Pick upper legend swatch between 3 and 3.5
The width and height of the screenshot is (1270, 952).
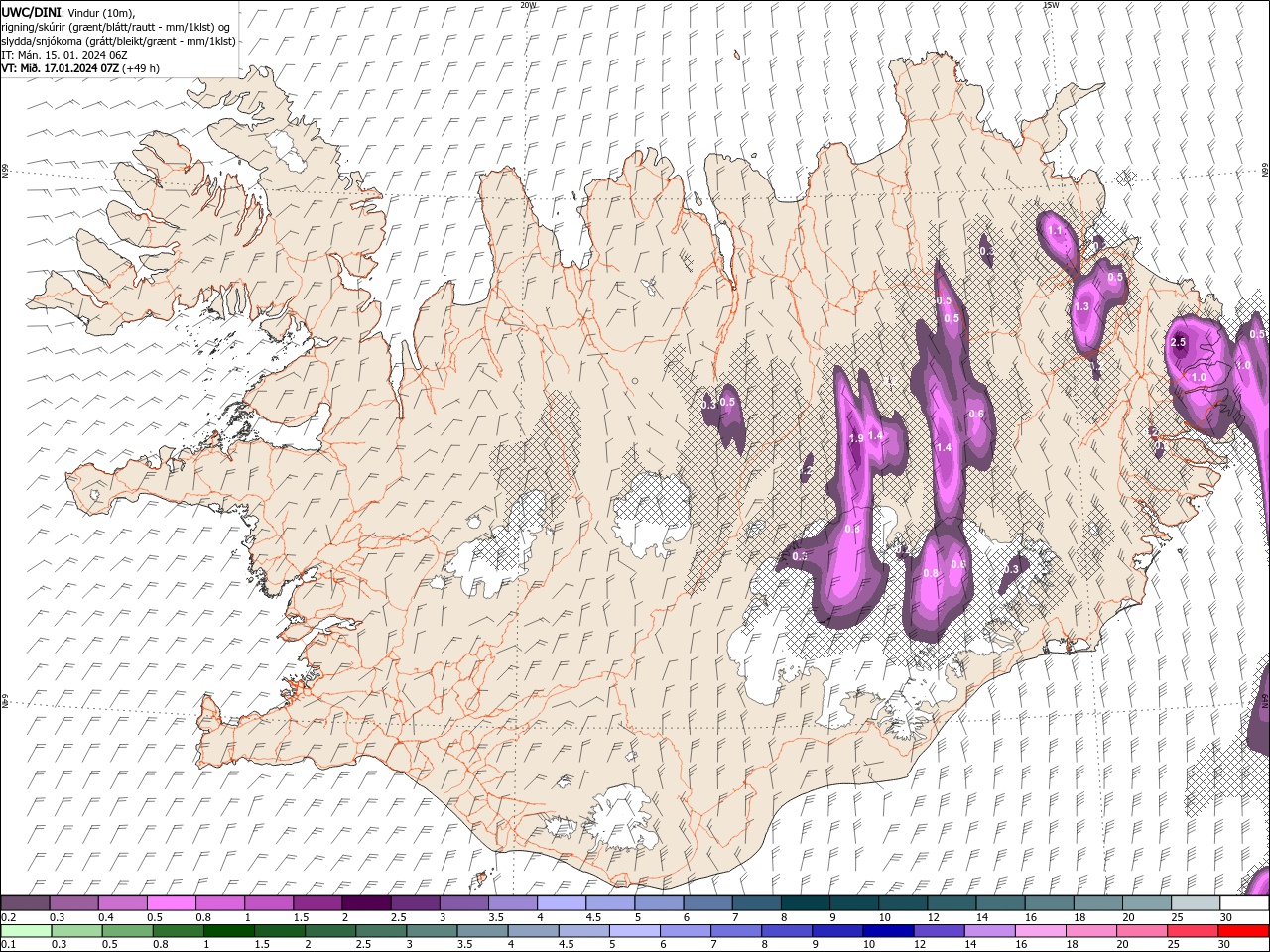click(x=463, y=903)
